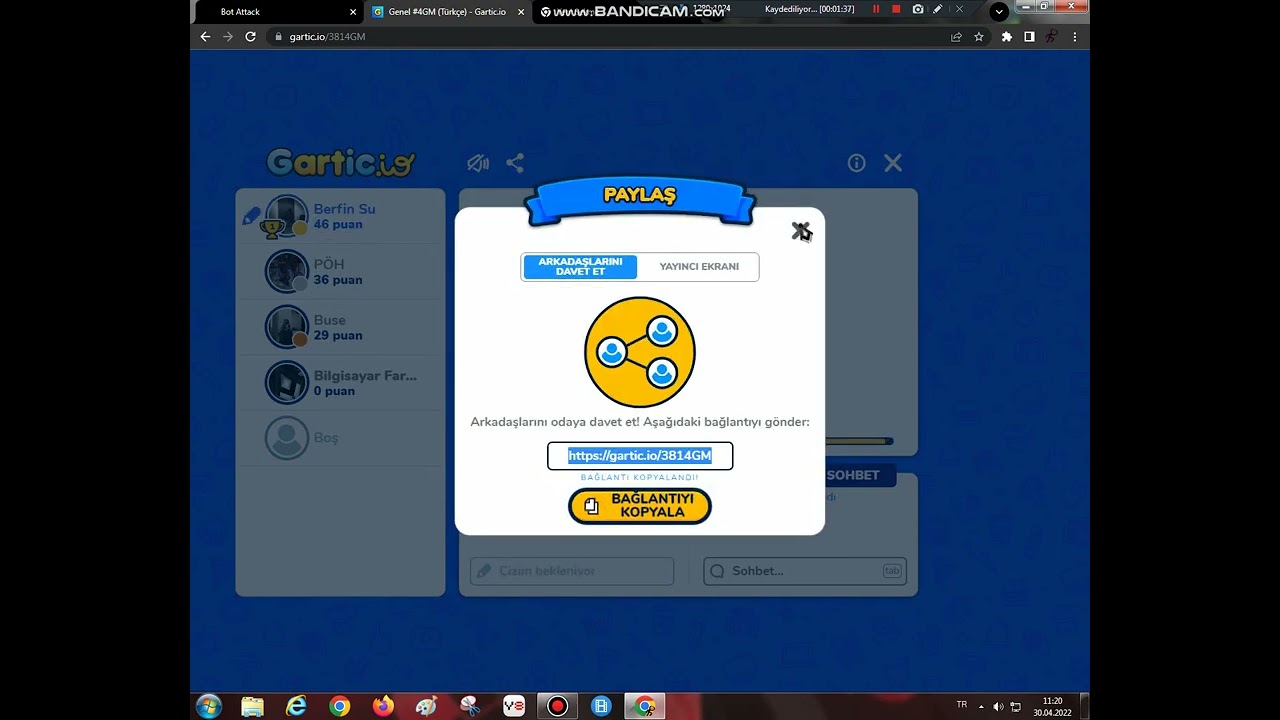Open Snipping Tool from taskbar
The image size is (1280, 720).
[470, 706]
